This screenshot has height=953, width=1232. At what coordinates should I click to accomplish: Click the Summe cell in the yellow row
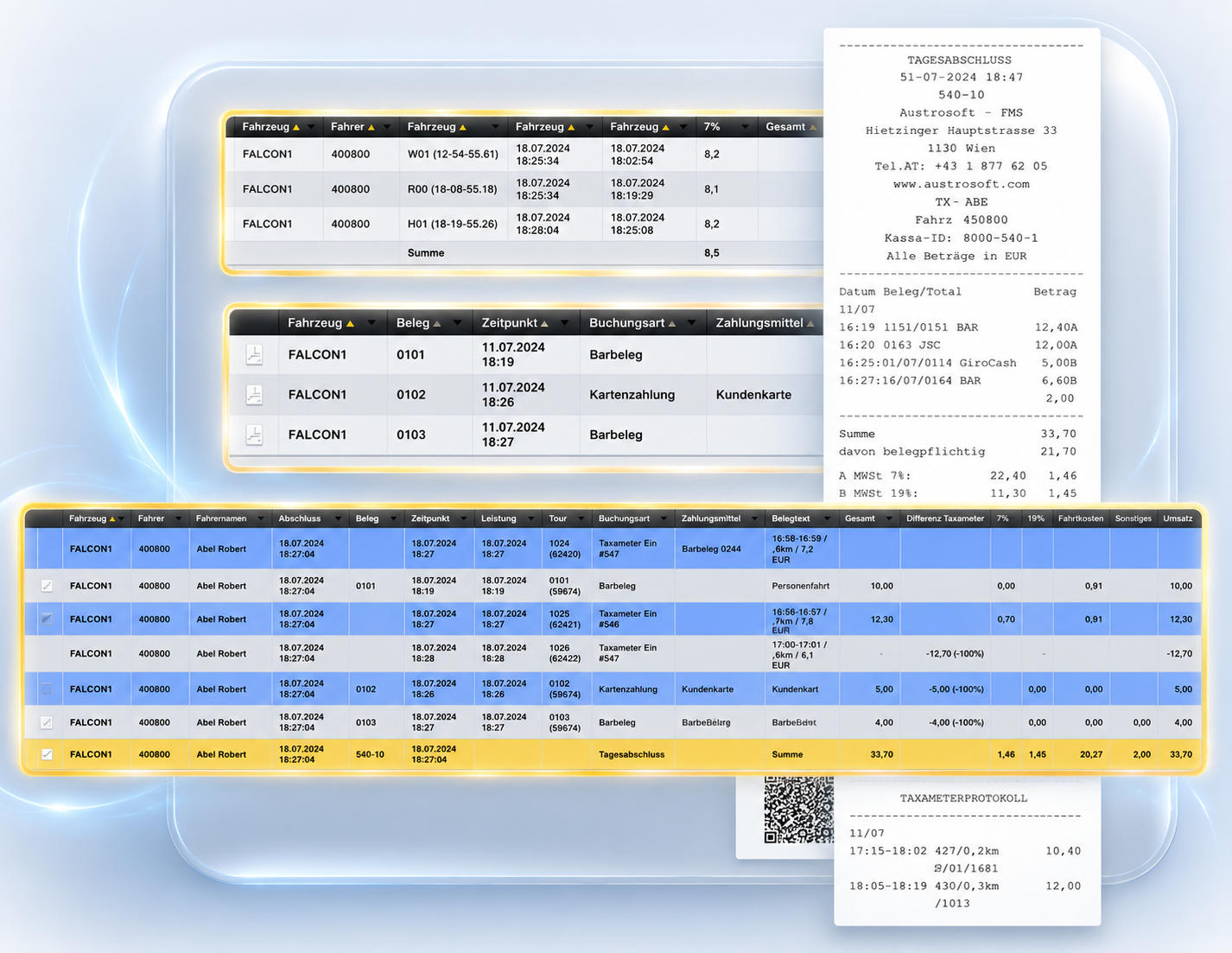pyautogui.click(x=787, y=754)
